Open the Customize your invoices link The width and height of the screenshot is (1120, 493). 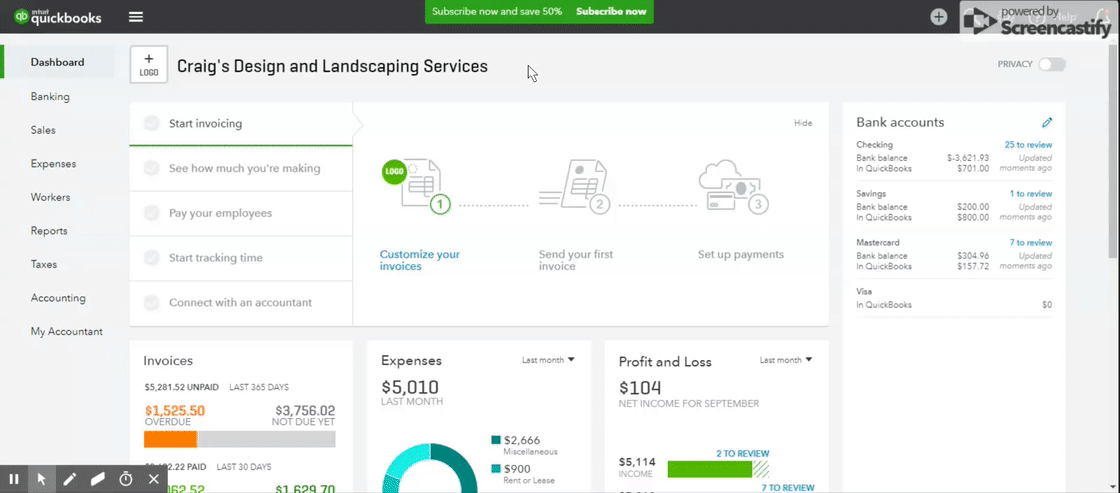tap(420, 260)
